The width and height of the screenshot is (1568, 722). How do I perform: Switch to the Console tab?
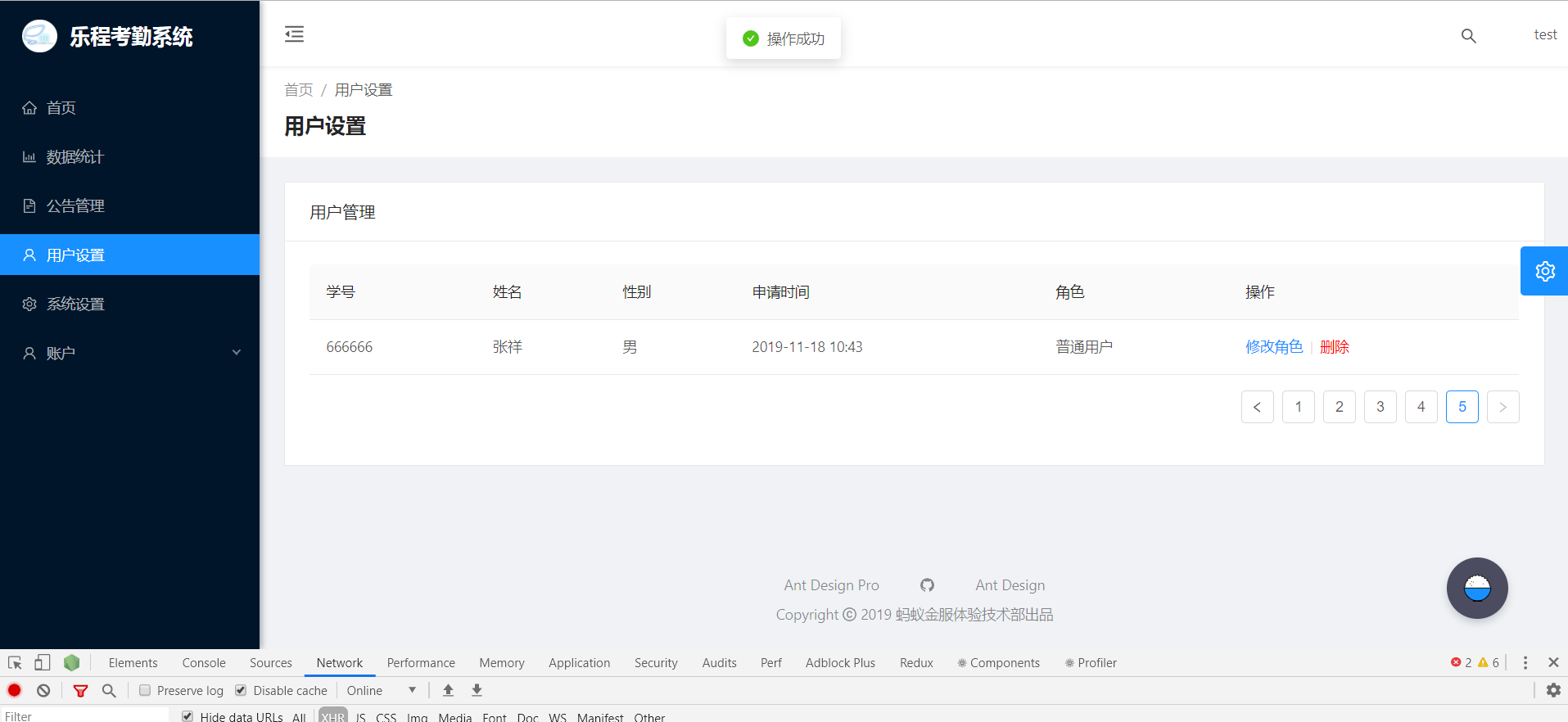click(204, 663)
